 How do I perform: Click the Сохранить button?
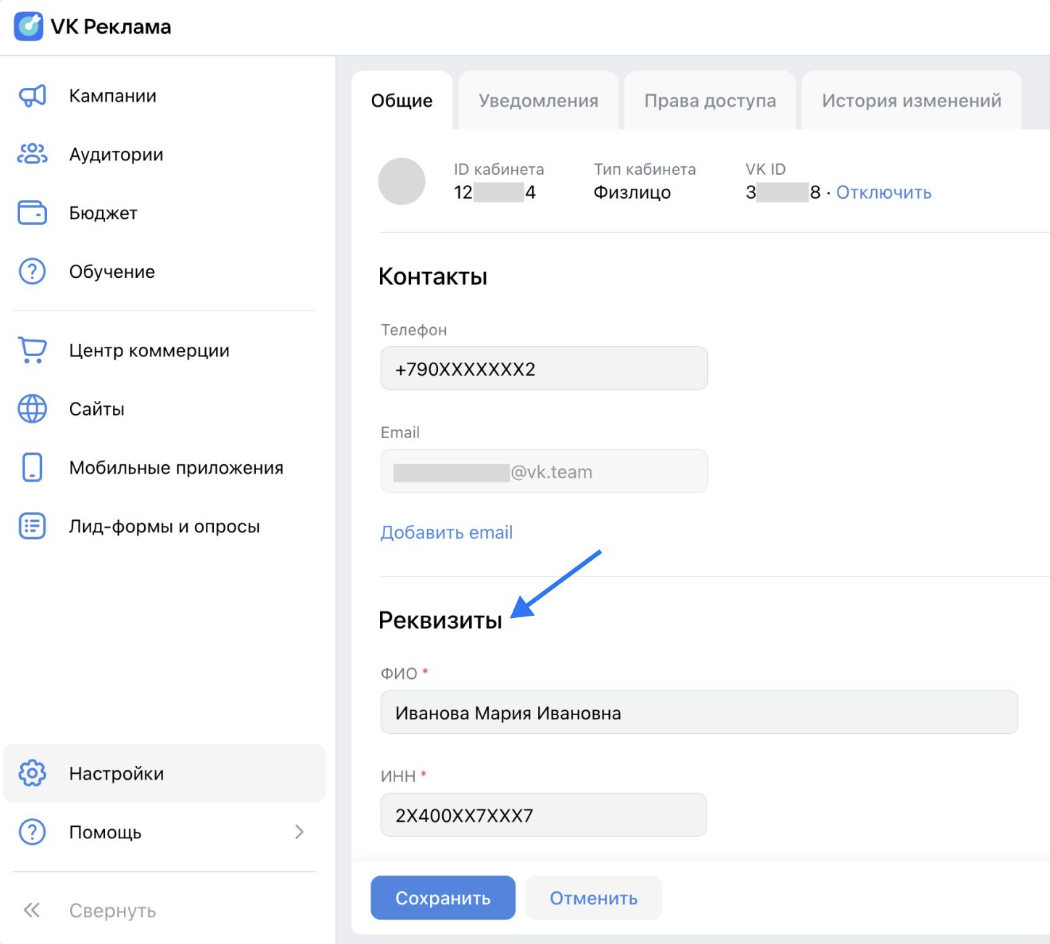[x=443, y=897]
